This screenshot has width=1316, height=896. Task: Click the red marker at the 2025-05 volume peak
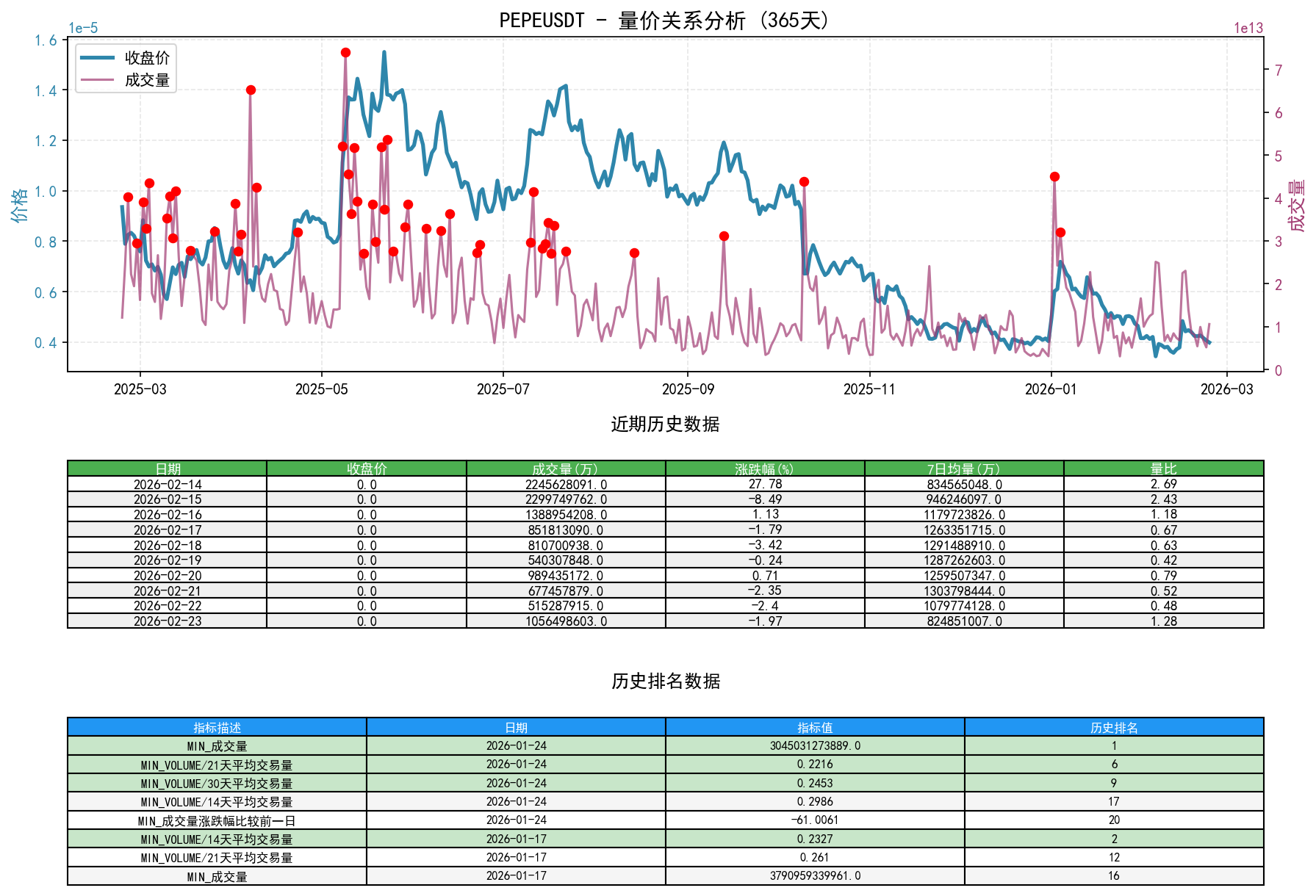[345, 52]
